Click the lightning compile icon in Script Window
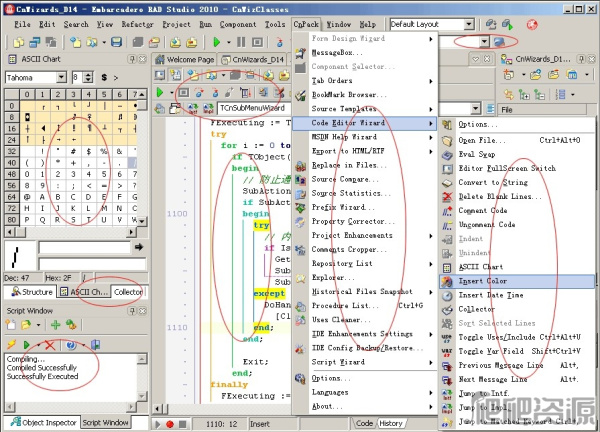The height and width of the screenshot is (432, 600). pyautogui.click(x=11, y=344)
